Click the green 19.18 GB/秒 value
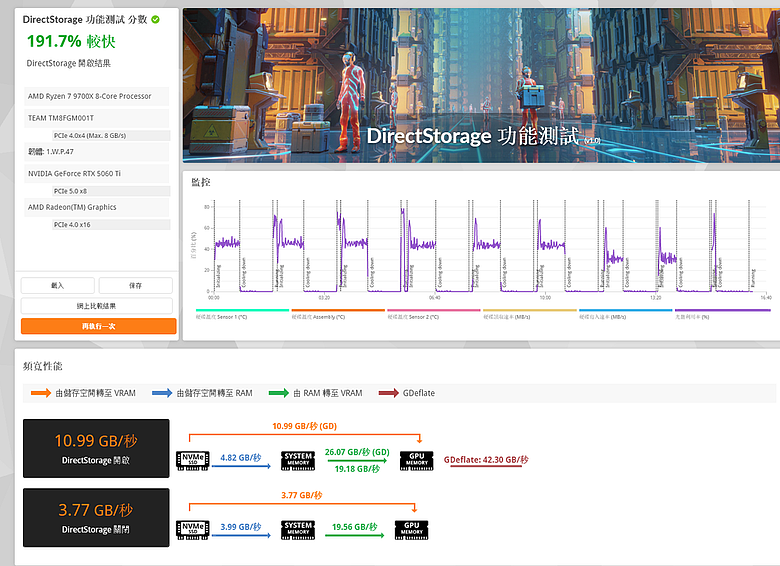Image resolution: width=780 pixels, height=566 pixels. [x=357, y=469]
